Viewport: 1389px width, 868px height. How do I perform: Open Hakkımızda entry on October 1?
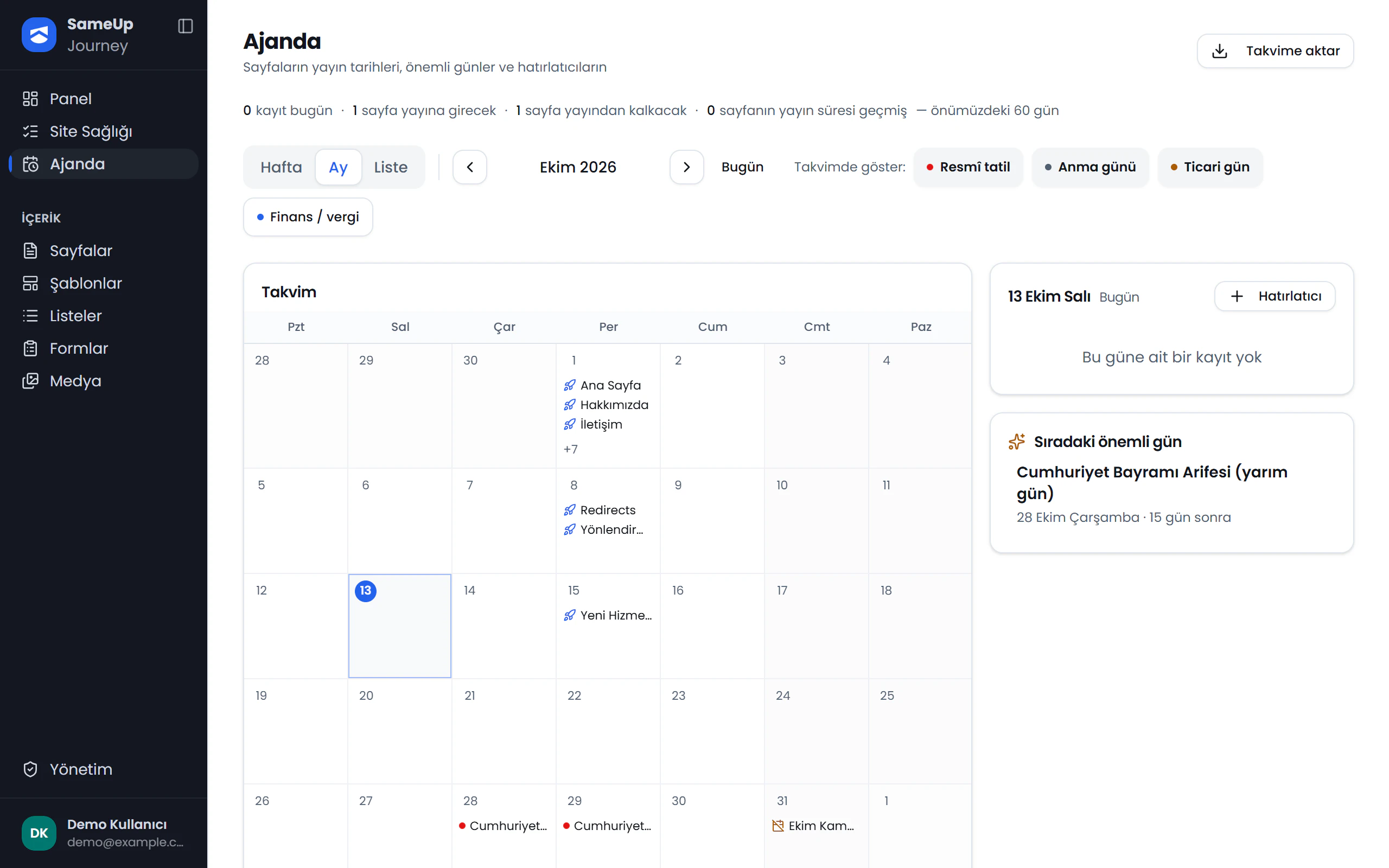coord(607,405)
